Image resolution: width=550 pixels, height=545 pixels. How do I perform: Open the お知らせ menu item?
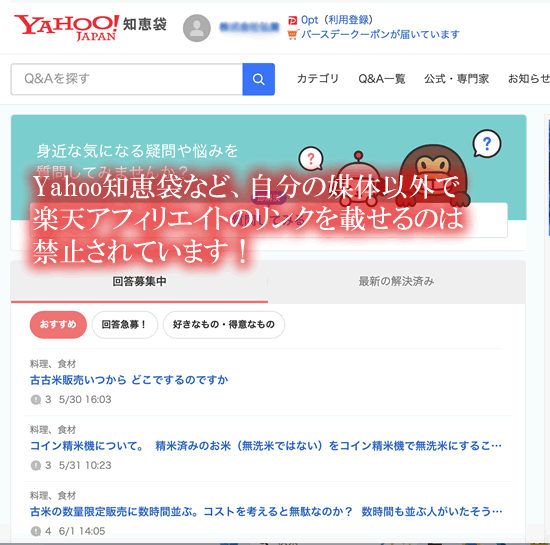tap(529, 79)
